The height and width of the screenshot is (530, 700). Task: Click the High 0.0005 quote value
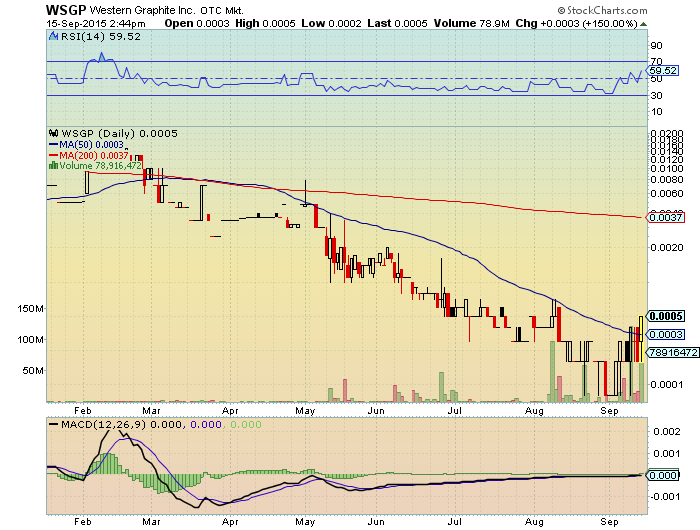pos(265,23)
